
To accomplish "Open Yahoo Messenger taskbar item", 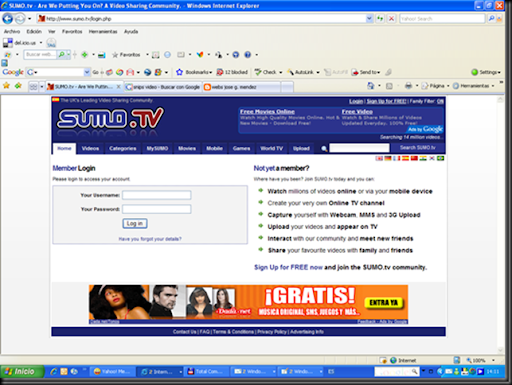I will (113, 371).
